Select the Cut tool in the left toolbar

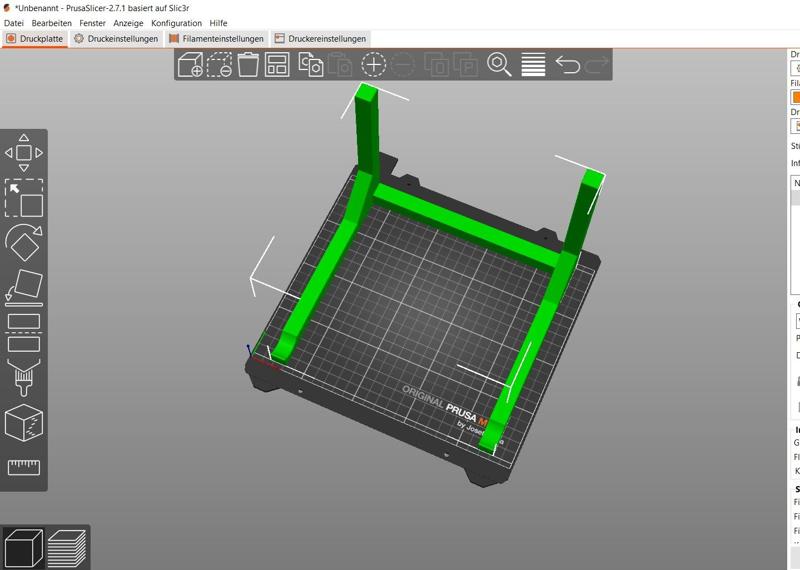pyautogui.click(x=24, y=333)
